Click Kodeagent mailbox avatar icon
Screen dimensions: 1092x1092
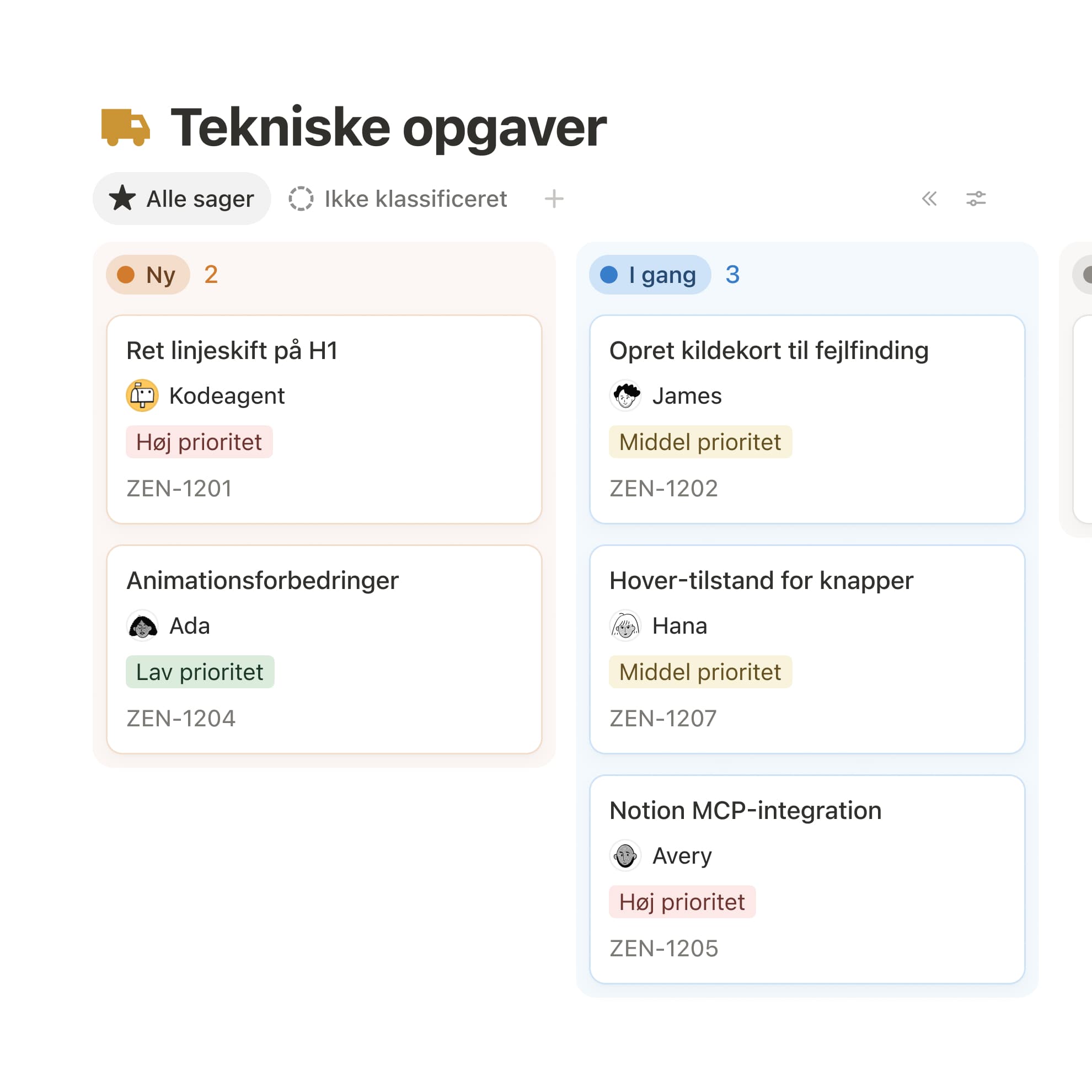142,395
